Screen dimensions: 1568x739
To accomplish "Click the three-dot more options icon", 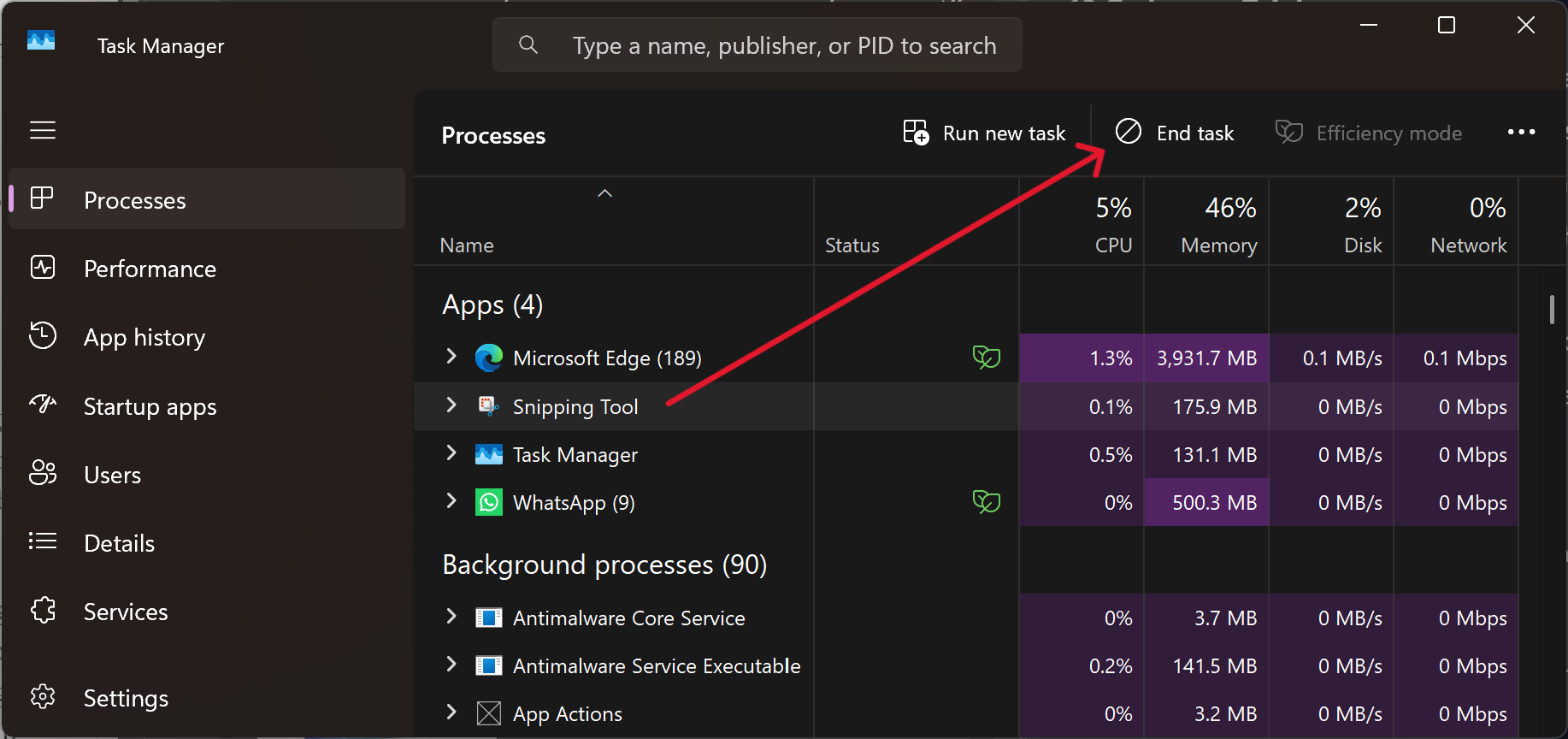I will (1521, 133).
